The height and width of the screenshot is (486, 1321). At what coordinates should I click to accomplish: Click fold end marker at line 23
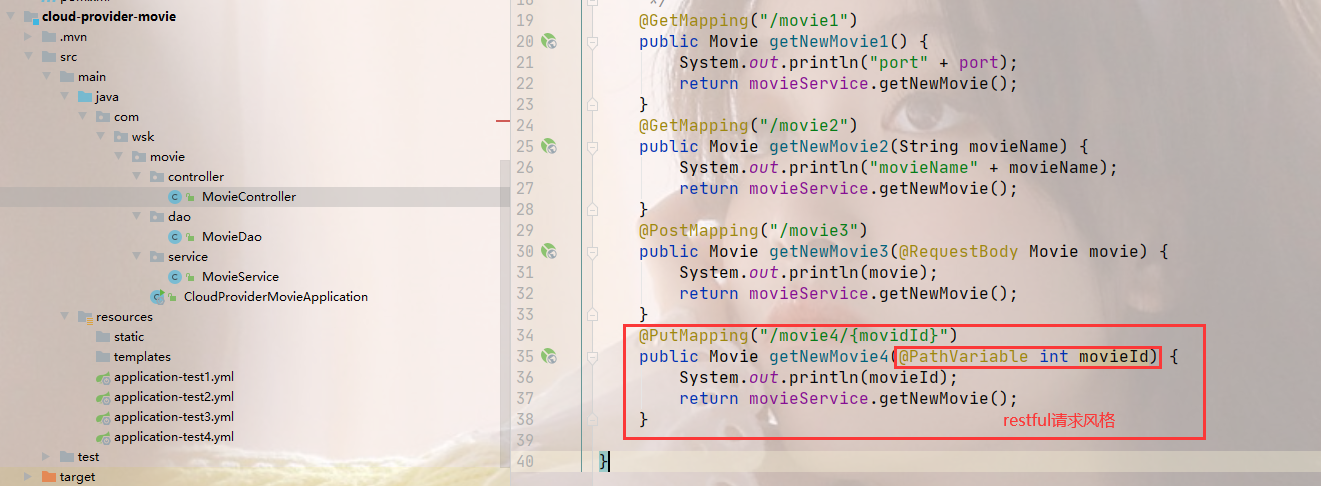click(x=592, y=104)
